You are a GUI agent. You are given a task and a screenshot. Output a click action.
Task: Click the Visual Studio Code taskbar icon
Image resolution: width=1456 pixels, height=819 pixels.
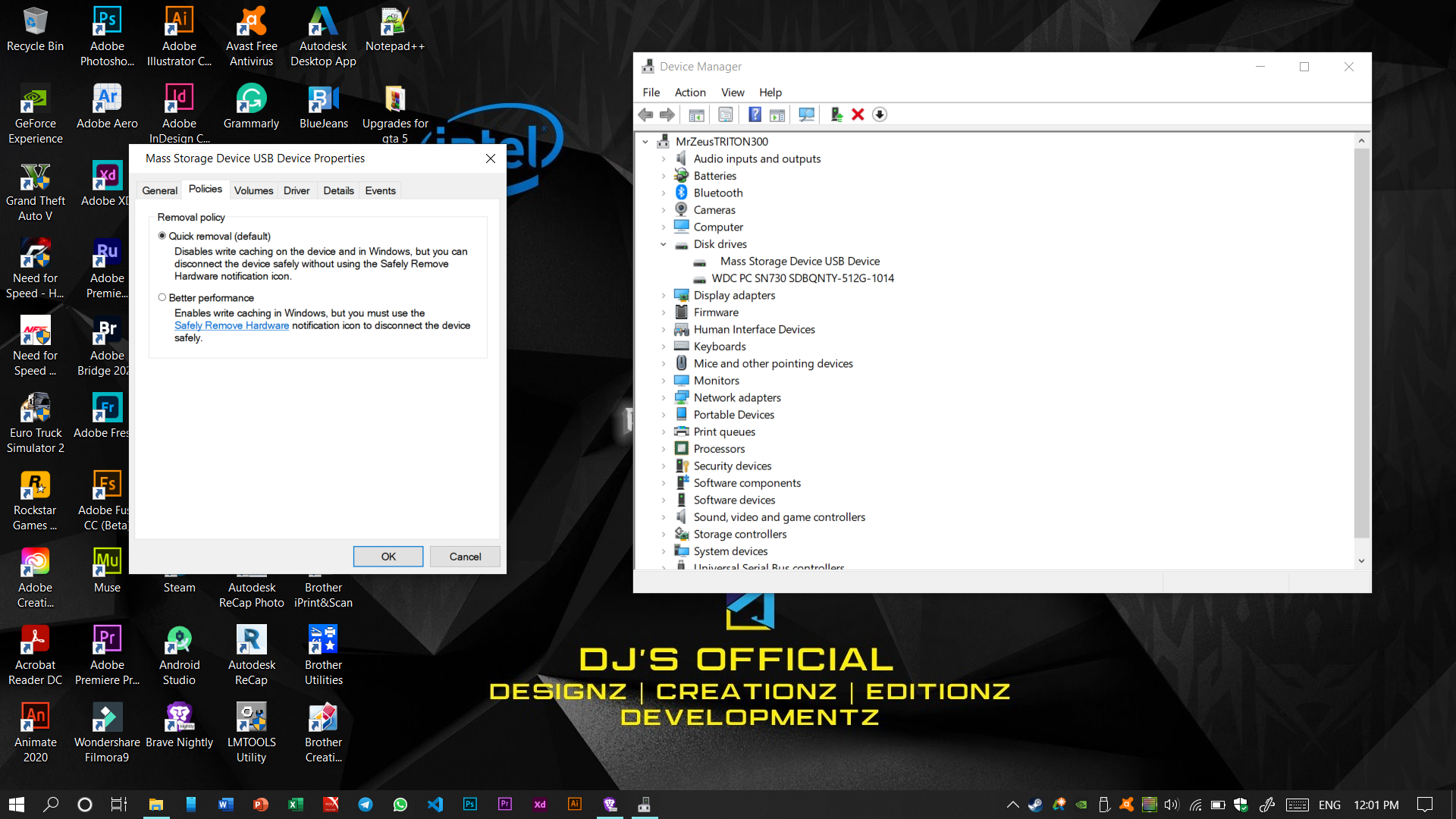(435, 805)
